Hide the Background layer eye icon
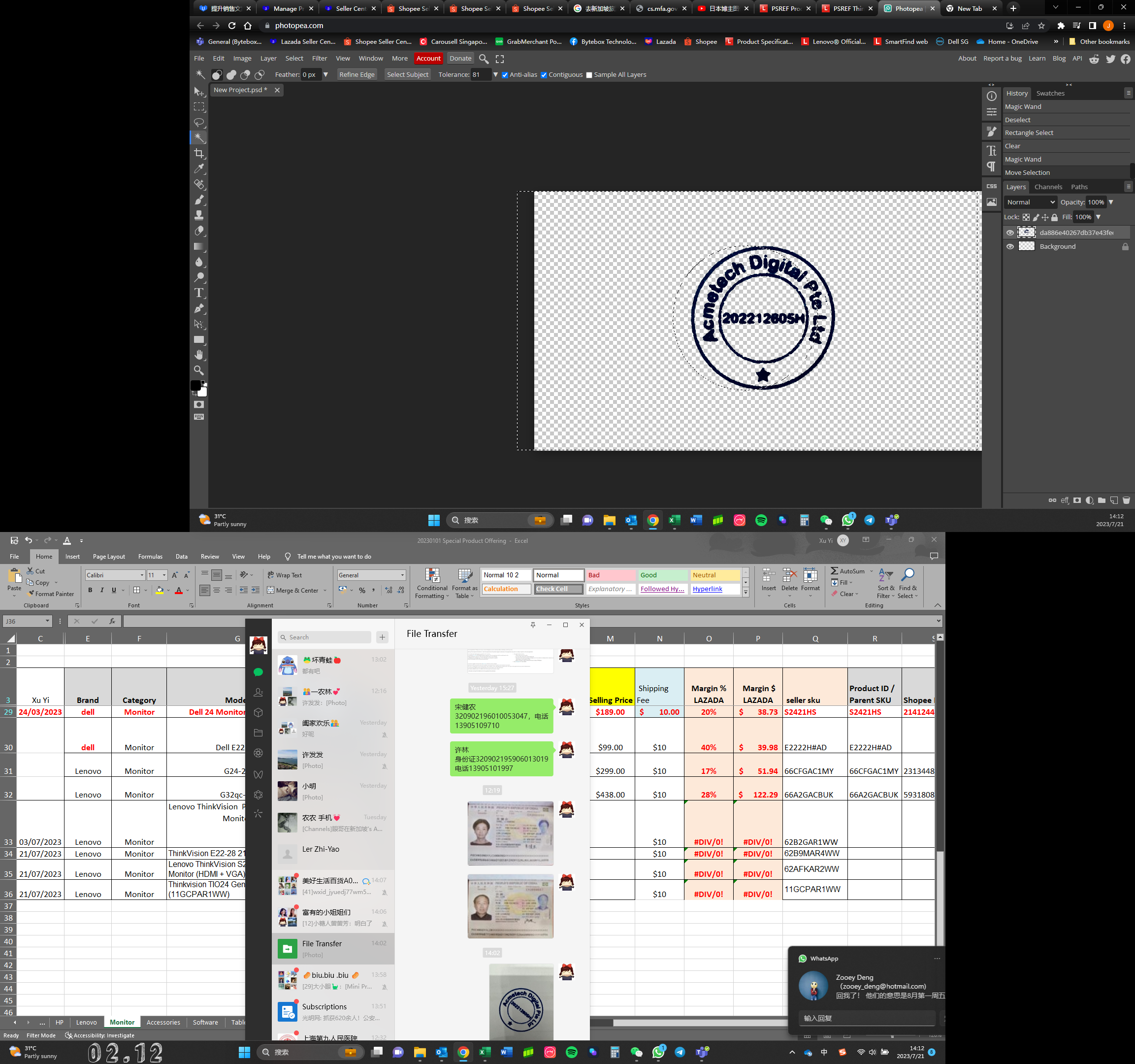The width and height of the screenshot is (1135, 1064). (1010, 247)
